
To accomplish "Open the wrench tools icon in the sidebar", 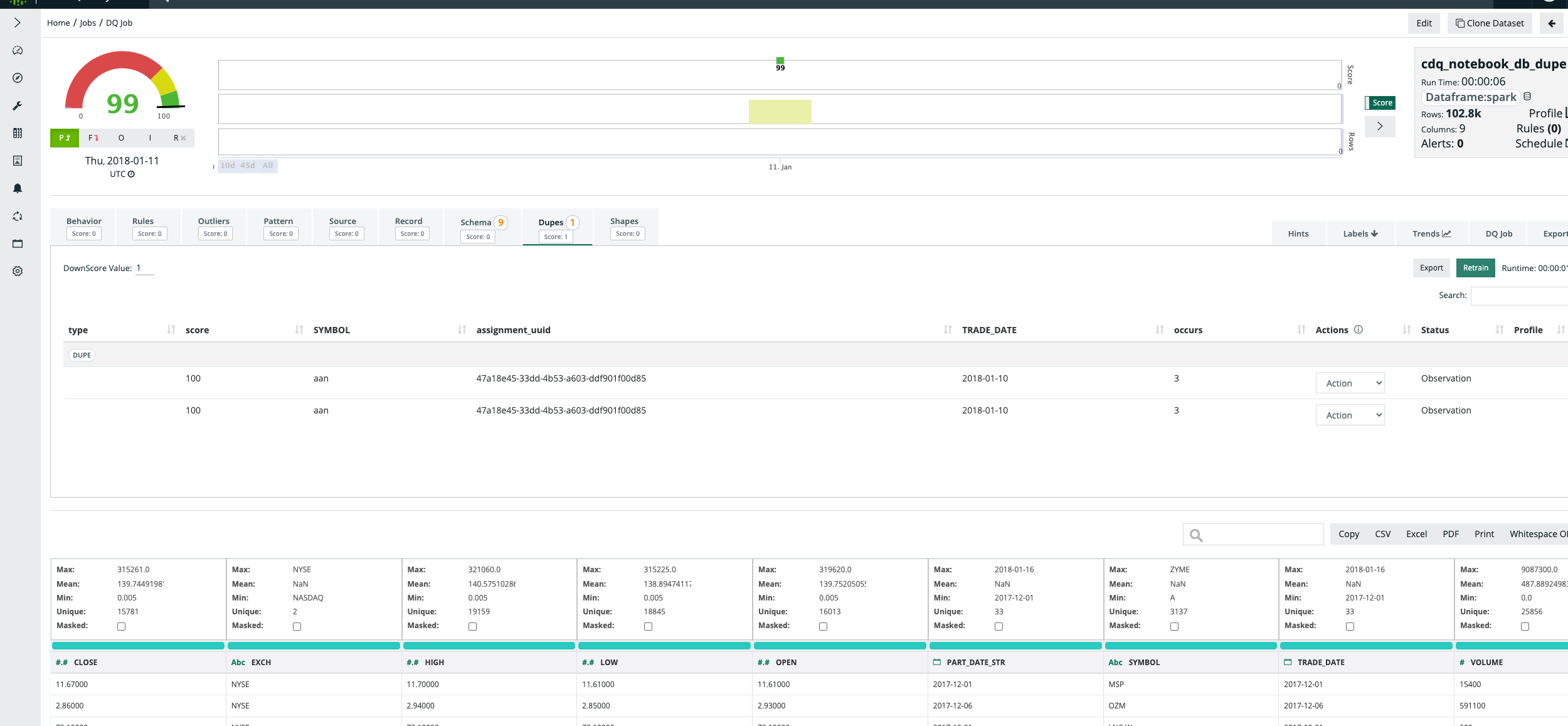I will [18, 105].
